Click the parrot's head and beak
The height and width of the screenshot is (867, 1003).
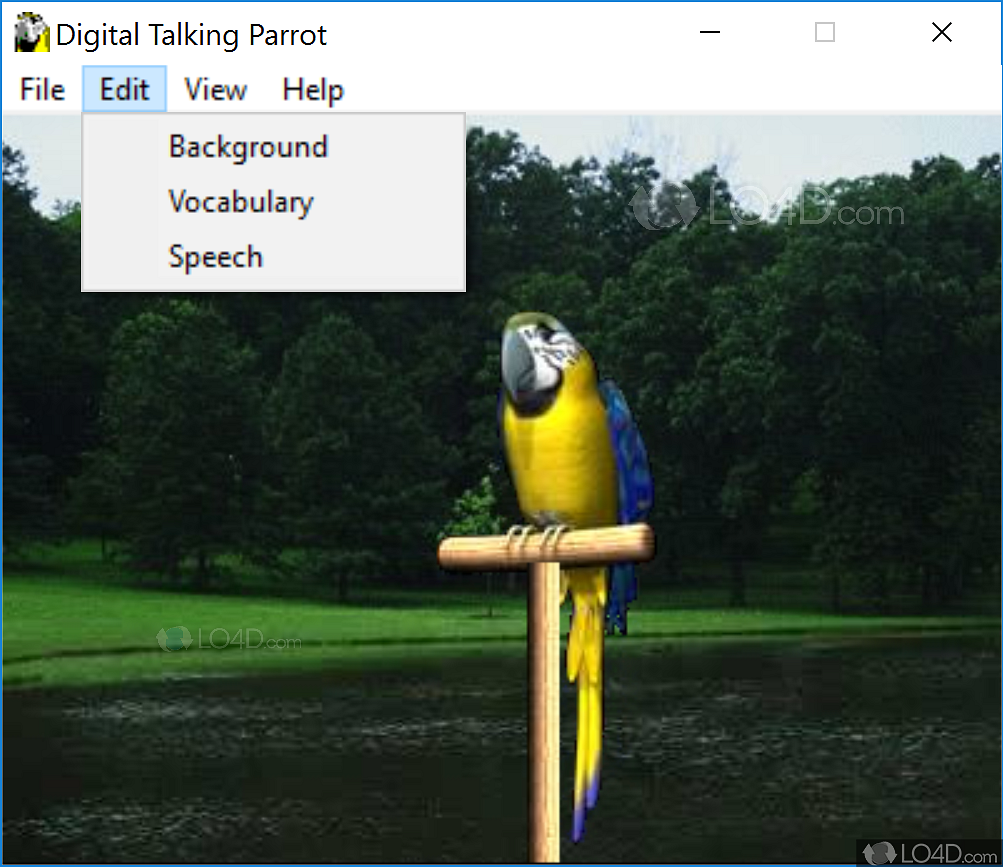click(x=535, y=355)
